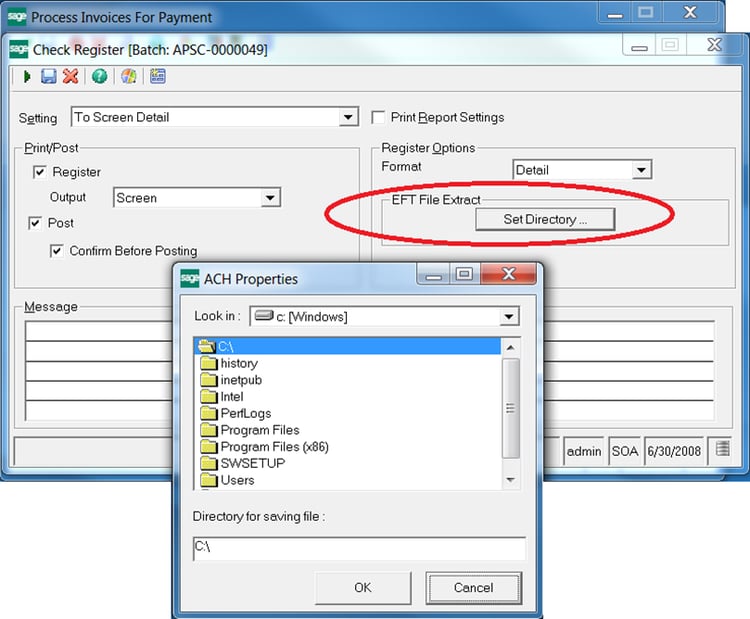Disable Confirm Before Posting checkbox
This screenshot has width=750, height=619.
click(57, 251)
